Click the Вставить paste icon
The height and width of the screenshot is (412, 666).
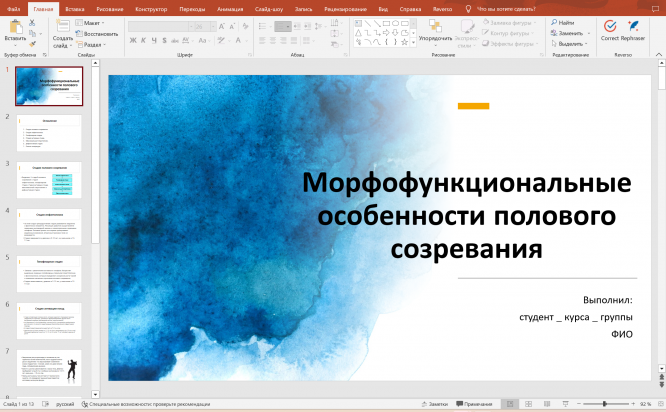15,28
